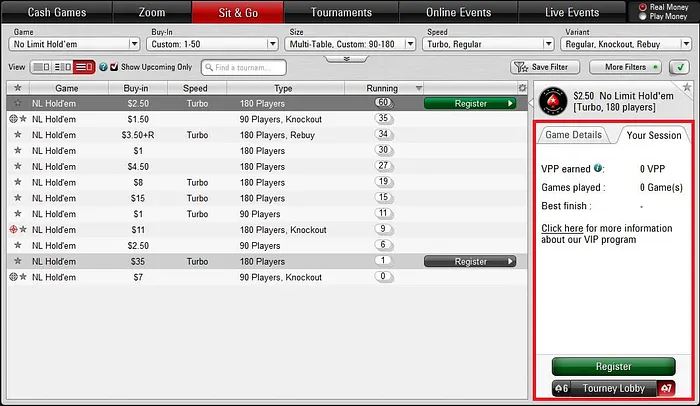The height and width of the screenshot is (406, 700).
Task: Select the middle list view layout icon
Action: pos(62,67)
